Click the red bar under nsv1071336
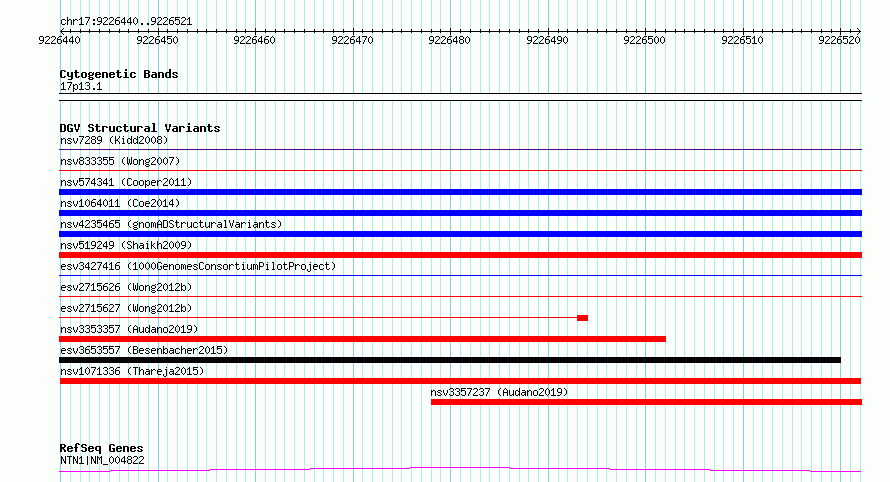The image size is (890, 482). (460, 381)
